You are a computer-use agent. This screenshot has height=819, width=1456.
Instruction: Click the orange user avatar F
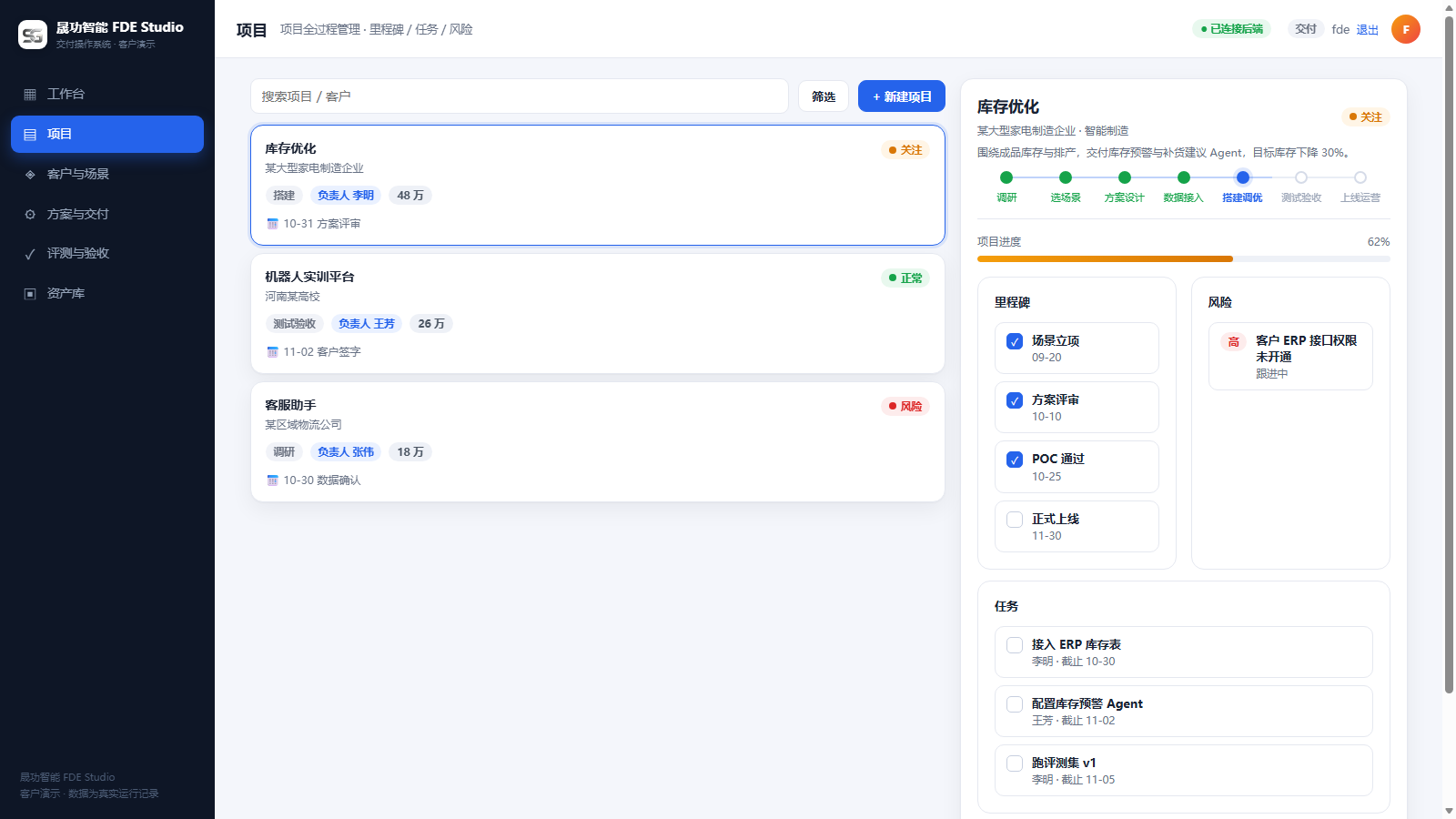(1406, 29)
